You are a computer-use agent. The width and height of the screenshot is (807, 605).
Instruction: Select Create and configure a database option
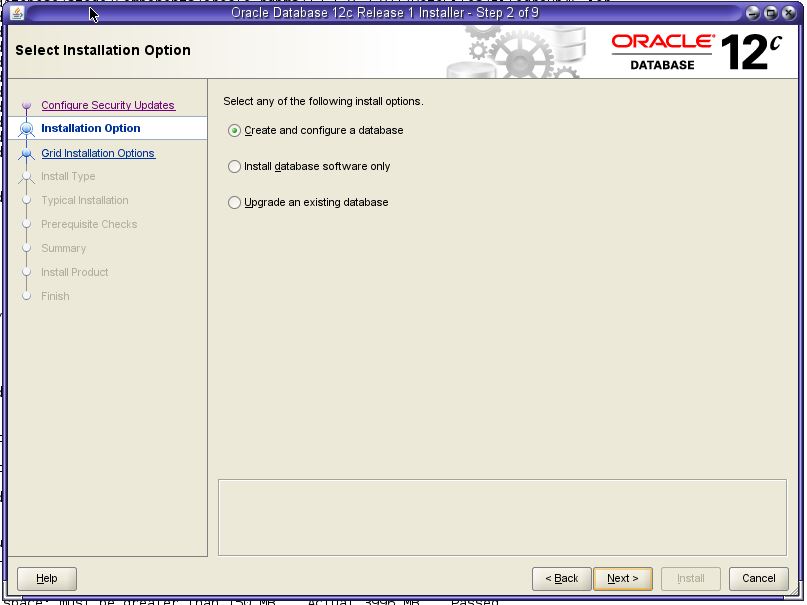315,131
